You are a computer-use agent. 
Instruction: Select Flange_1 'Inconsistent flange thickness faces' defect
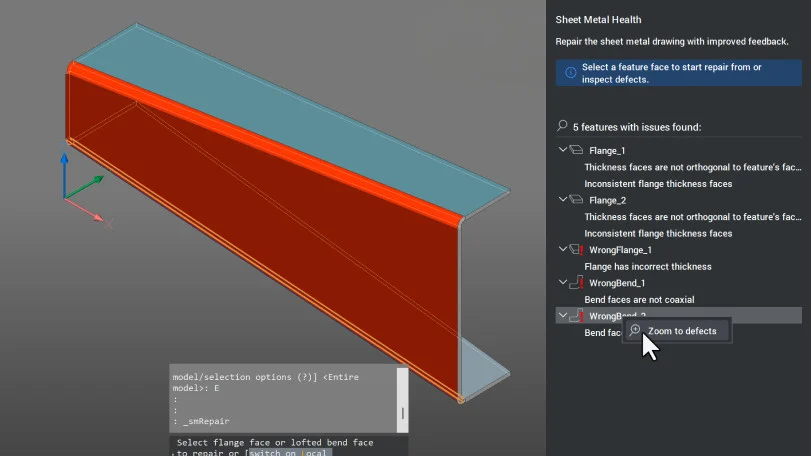[658, 184]
